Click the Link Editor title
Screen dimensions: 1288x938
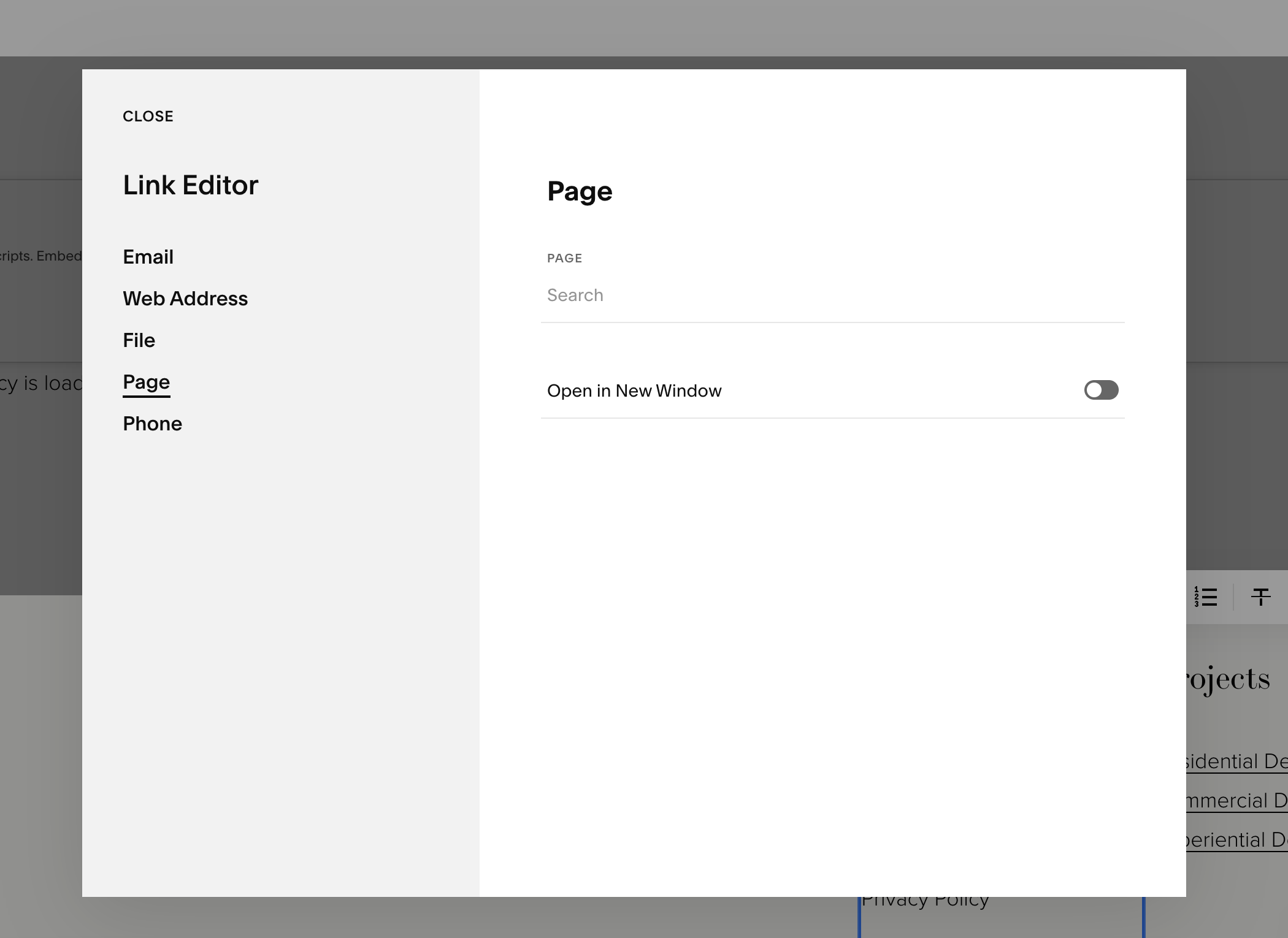pos(190,185)
